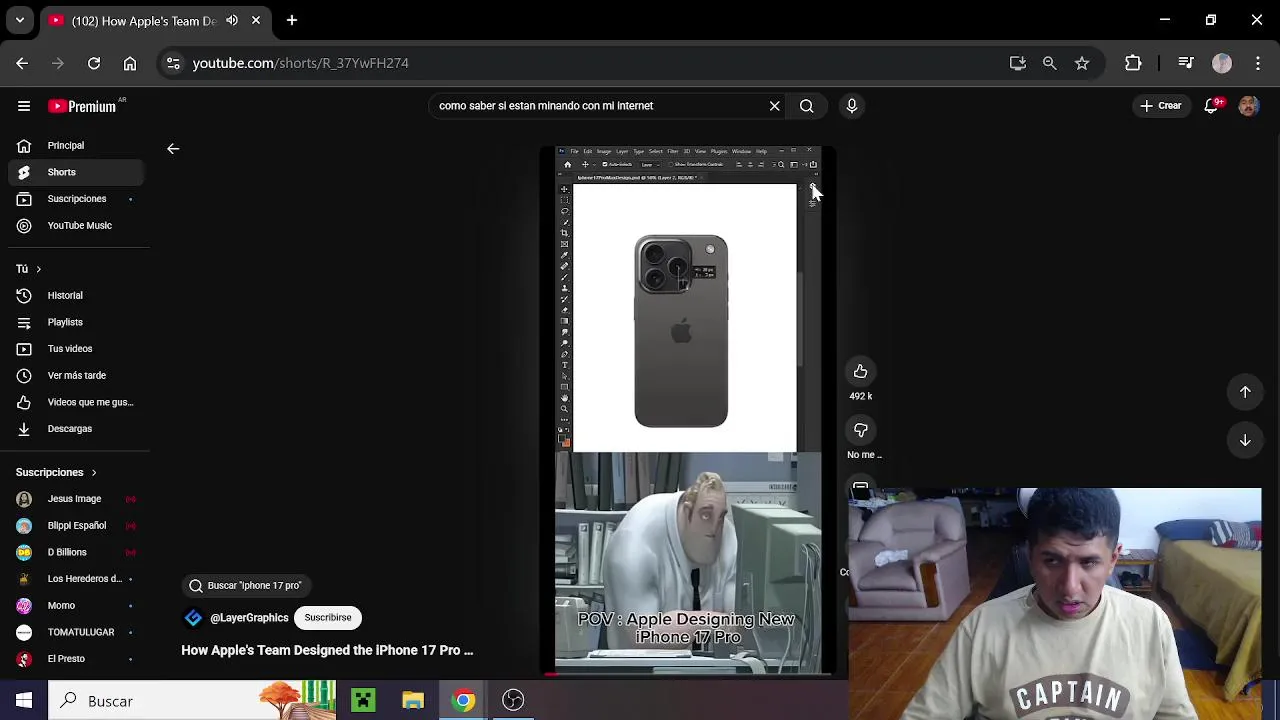The height and width of the screenshot is (720, 1280).
Task: Dislike the Short via No me gusta
Action: 860,430
